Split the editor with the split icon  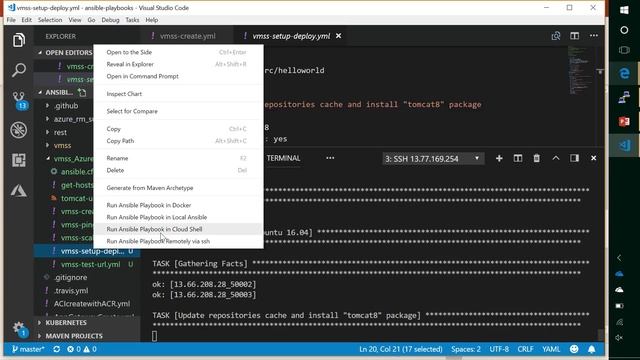[x=574, y=36]
